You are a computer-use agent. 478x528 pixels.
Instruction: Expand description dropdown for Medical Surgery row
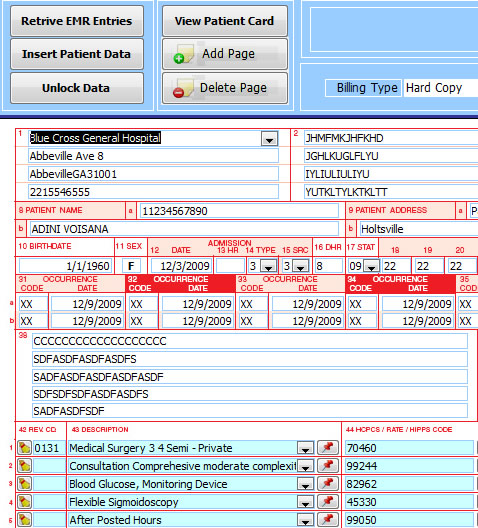click(306, 449)
